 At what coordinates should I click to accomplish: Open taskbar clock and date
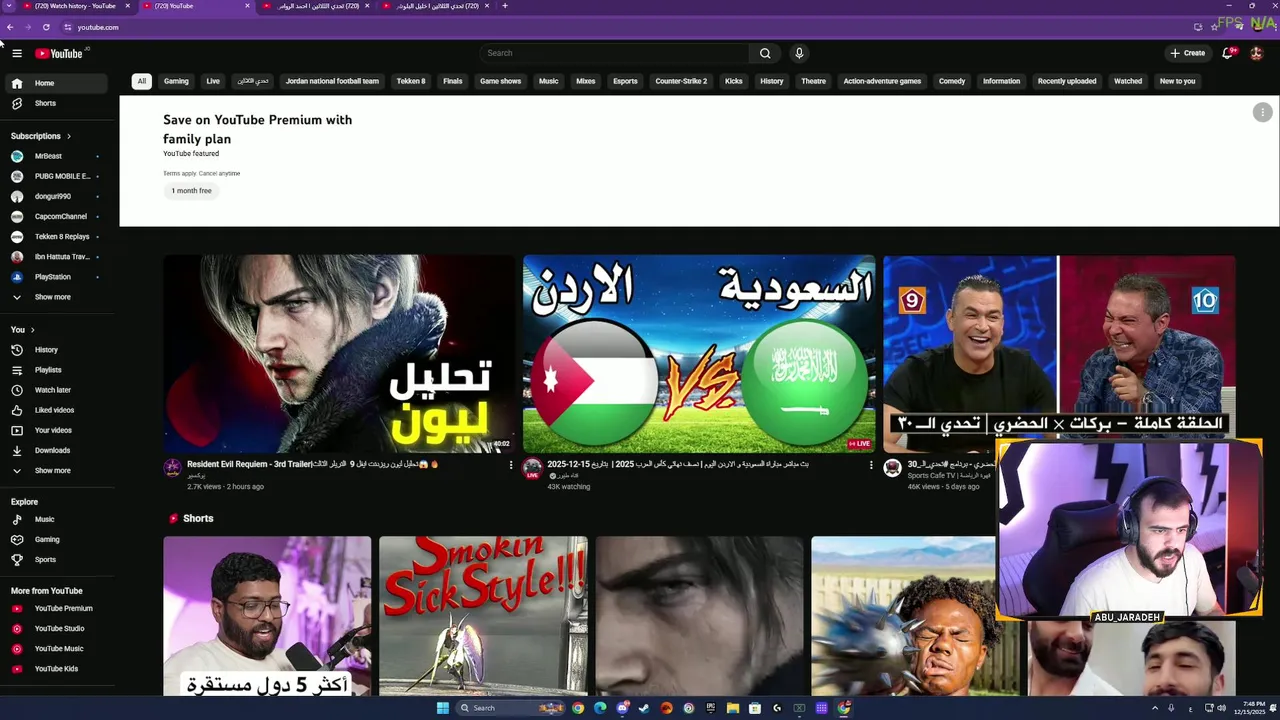tap(1251, 708)
